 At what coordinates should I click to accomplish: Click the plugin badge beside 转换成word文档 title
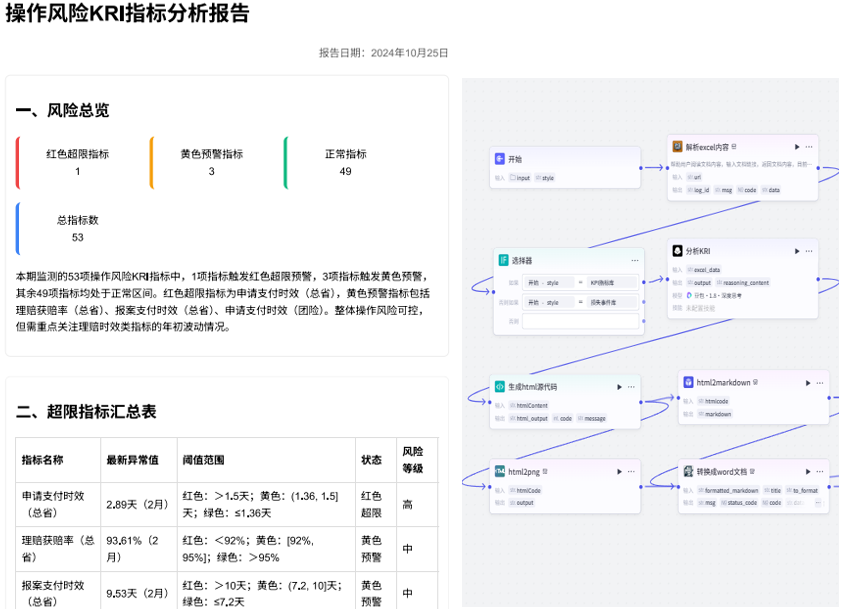[x=752, y=471]
